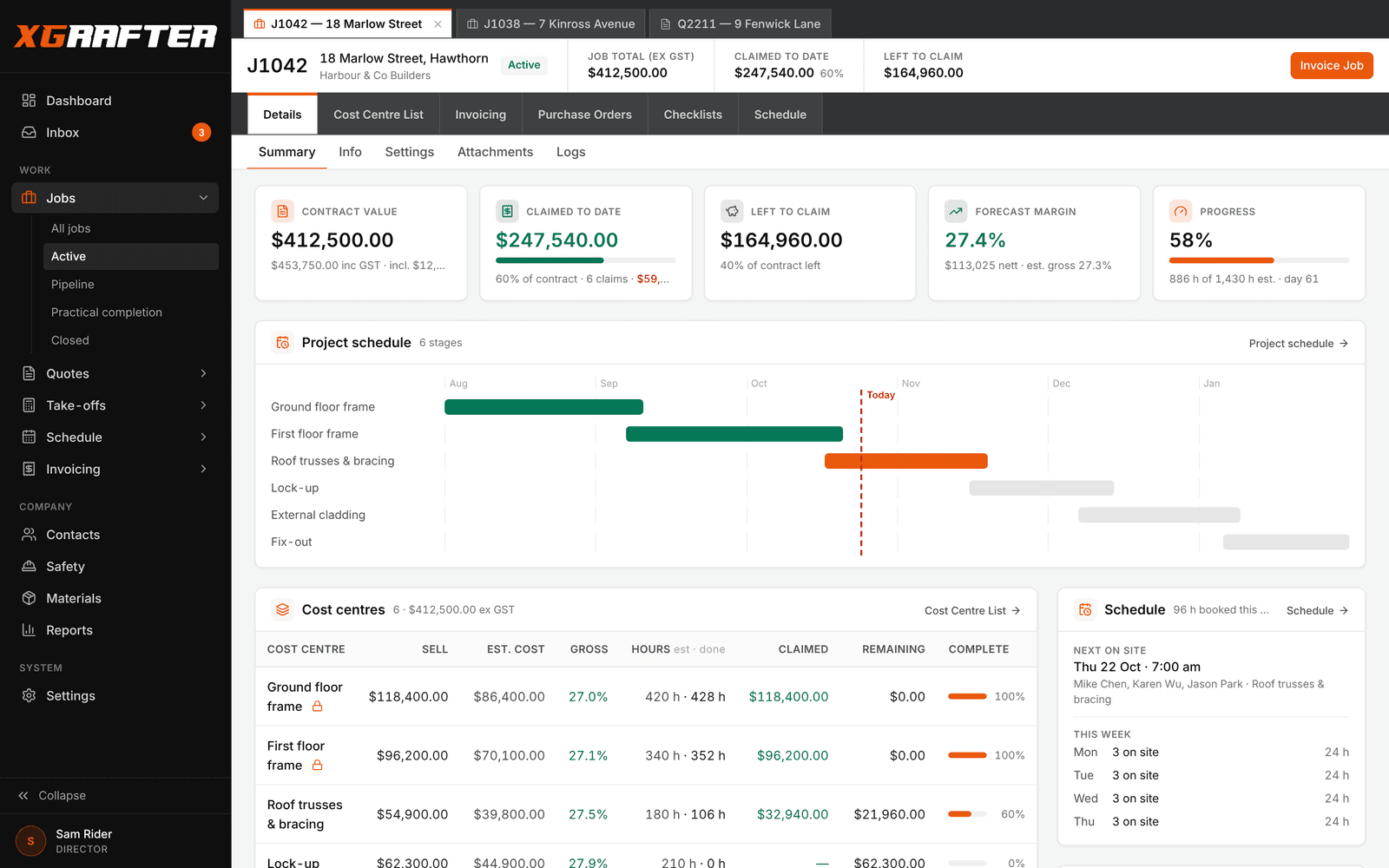Open the Dashboard icon in sidebar

click(29, 101)
